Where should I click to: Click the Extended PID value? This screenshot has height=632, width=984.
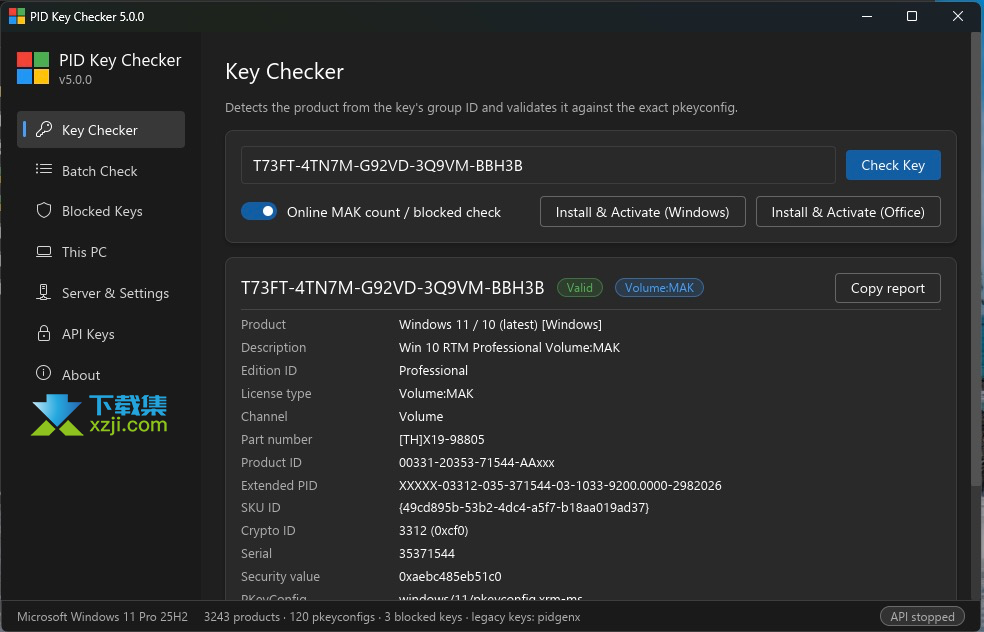point(560,486)
